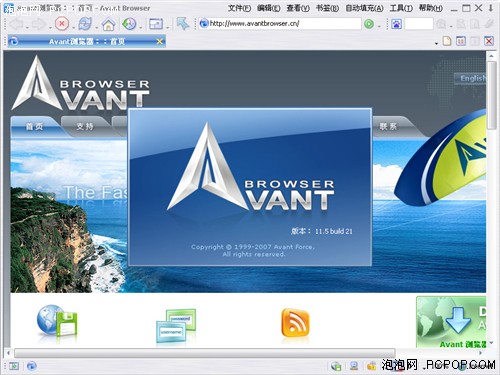Click the globe-with-lock status bar icon
The image size is (500, 375).
[x=336, y=366]
